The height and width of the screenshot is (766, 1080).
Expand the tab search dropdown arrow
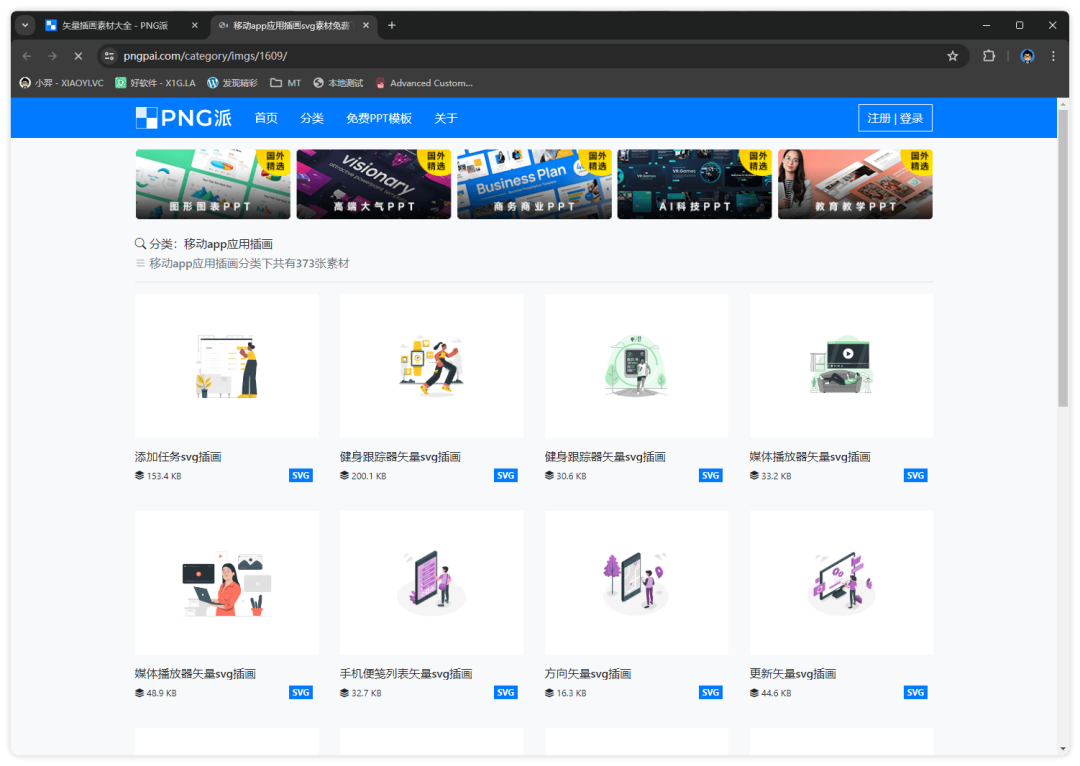25,25
